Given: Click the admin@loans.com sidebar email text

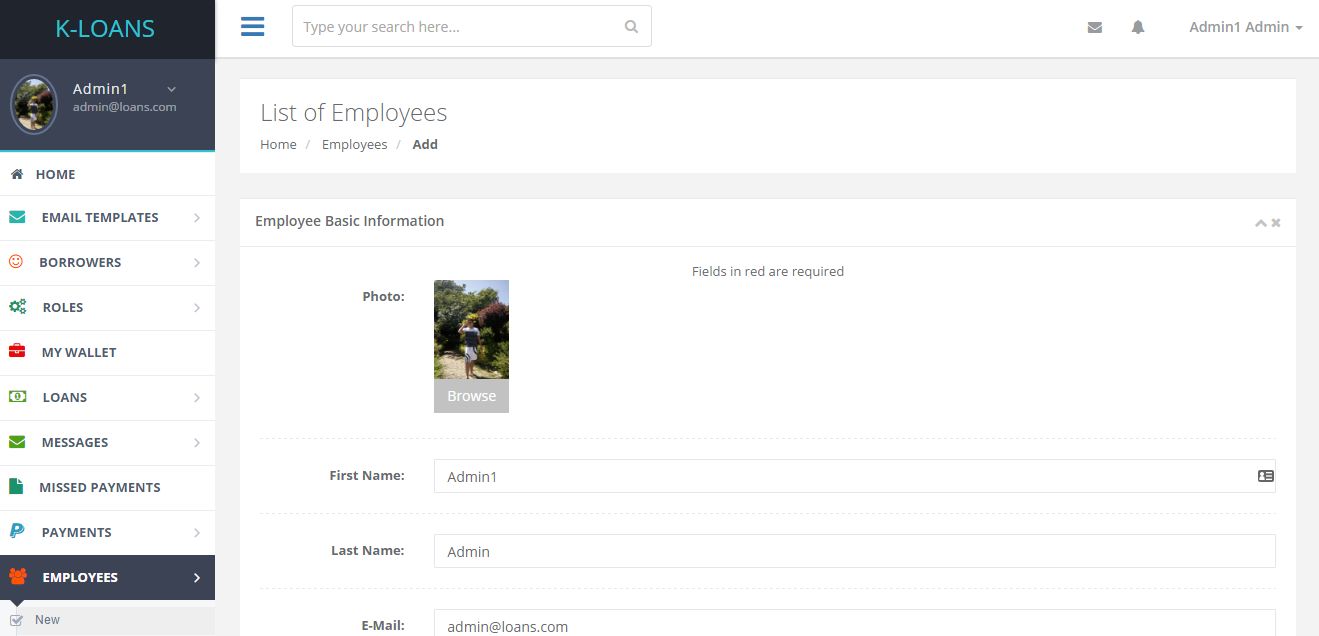Looking at the screenshot, I should (125, 107).
